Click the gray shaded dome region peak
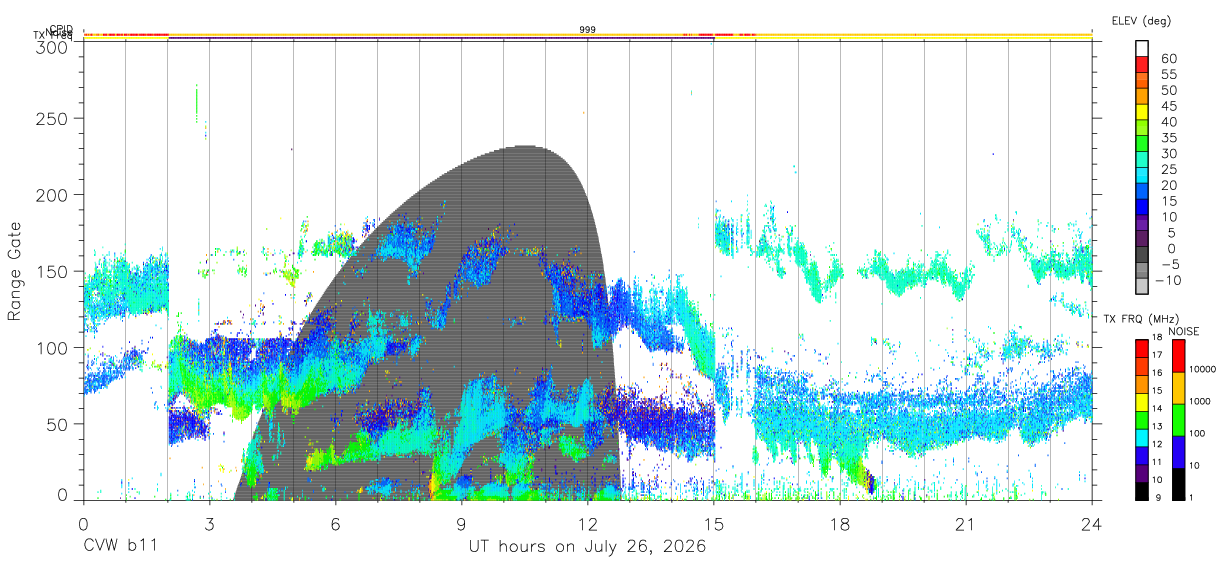The height and width of the screenshot is (567, 1228). point(527,148)
